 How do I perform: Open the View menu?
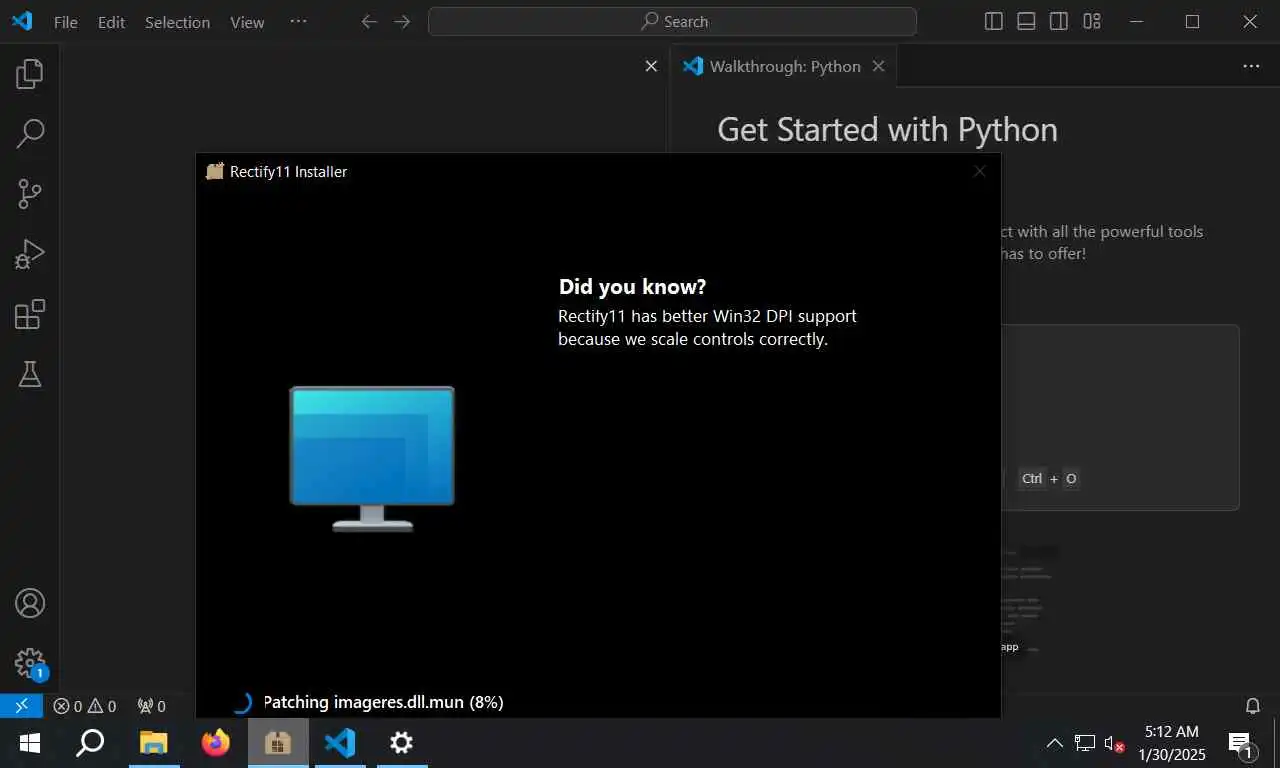point(247,22)
